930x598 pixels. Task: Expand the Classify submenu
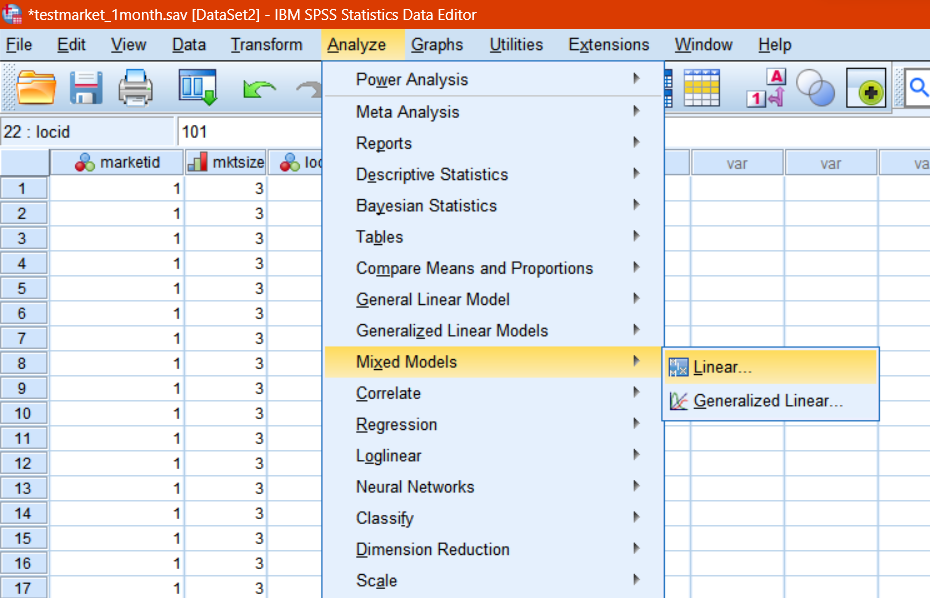click(x=493, y=518)
